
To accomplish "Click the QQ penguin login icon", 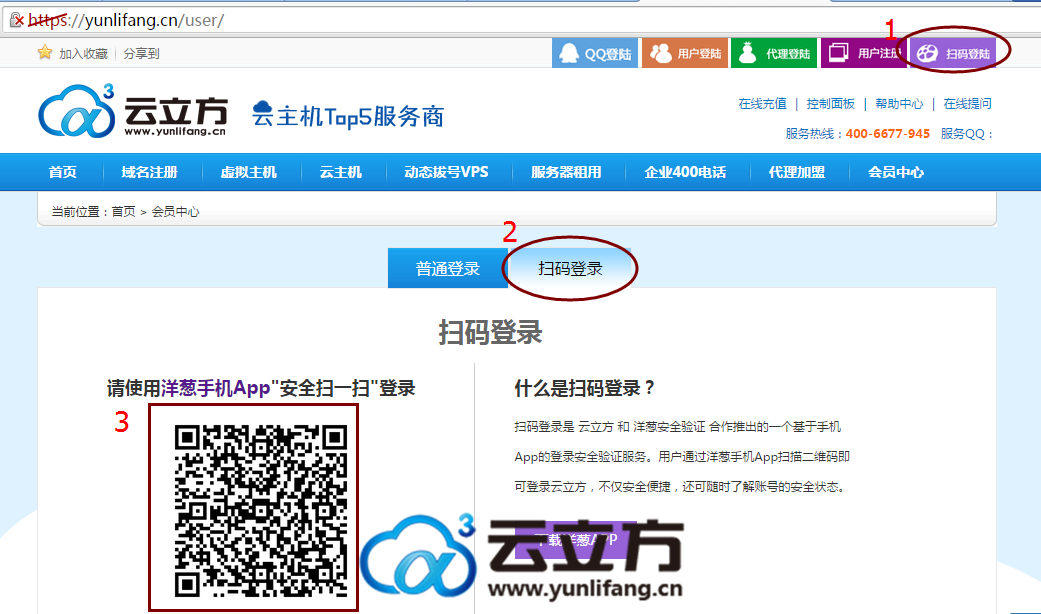I will point(569,53).
